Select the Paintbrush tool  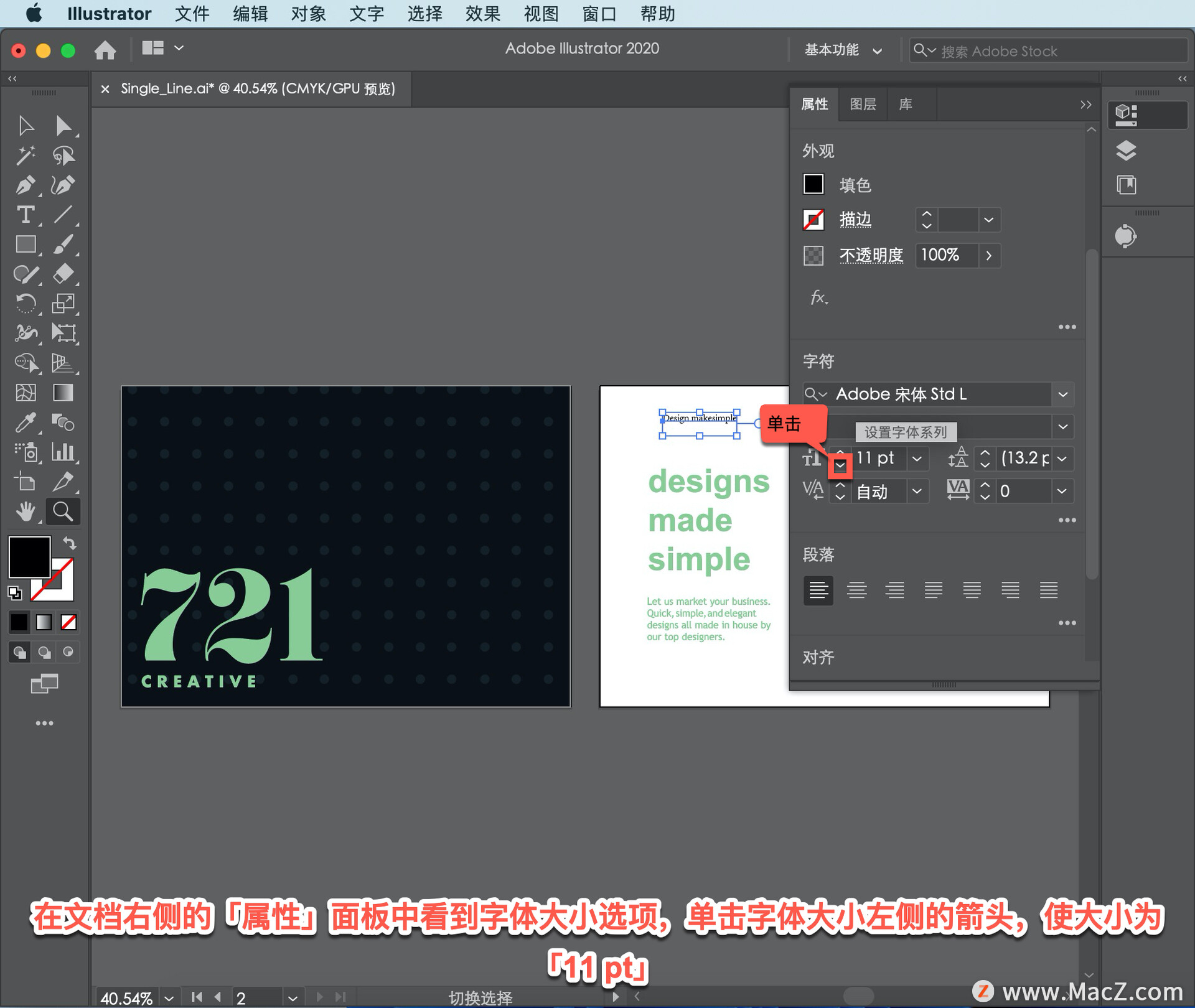pos(63,244)
